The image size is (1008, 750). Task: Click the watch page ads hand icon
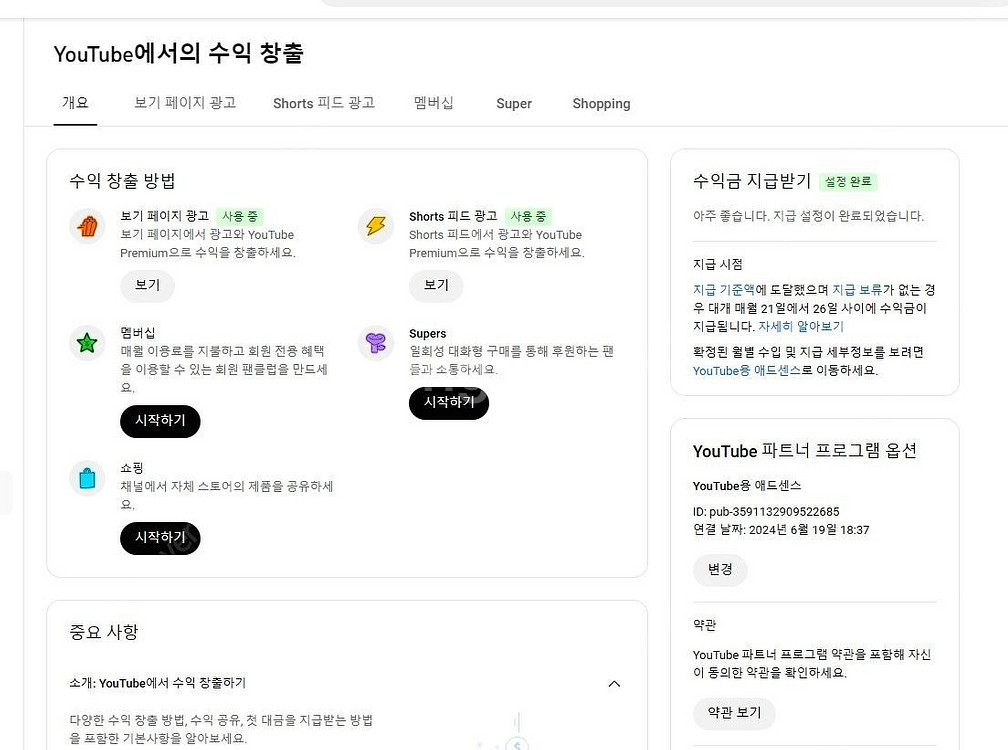click(87, 226)
